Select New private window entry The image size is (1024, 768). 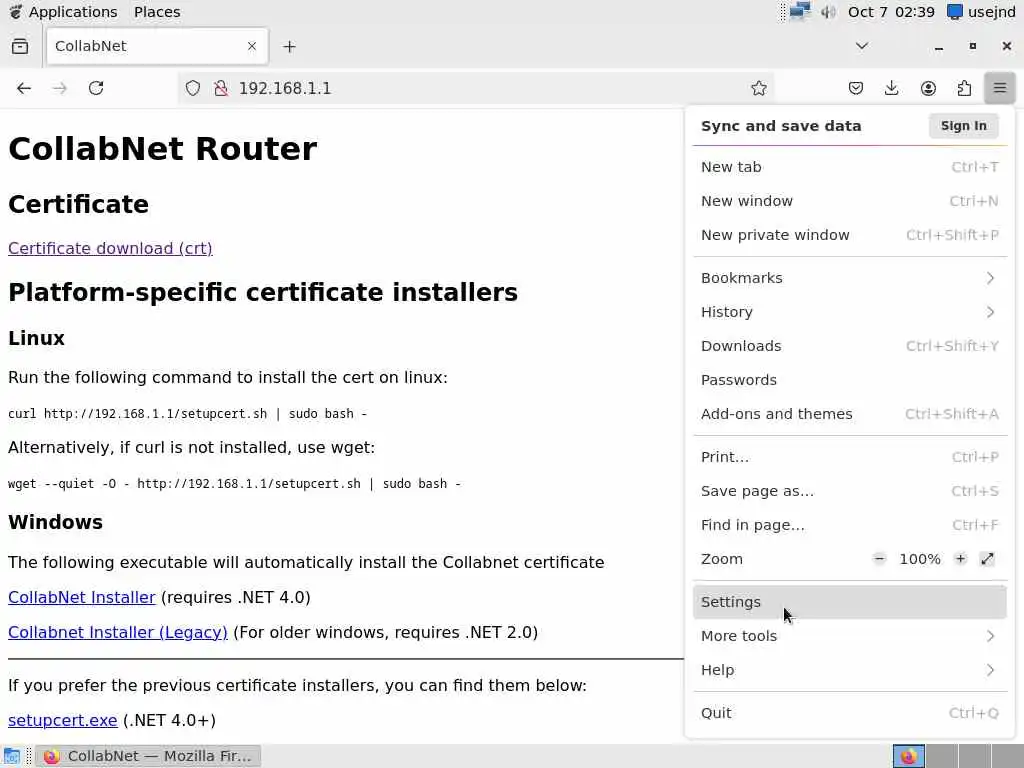pos(850,235)
